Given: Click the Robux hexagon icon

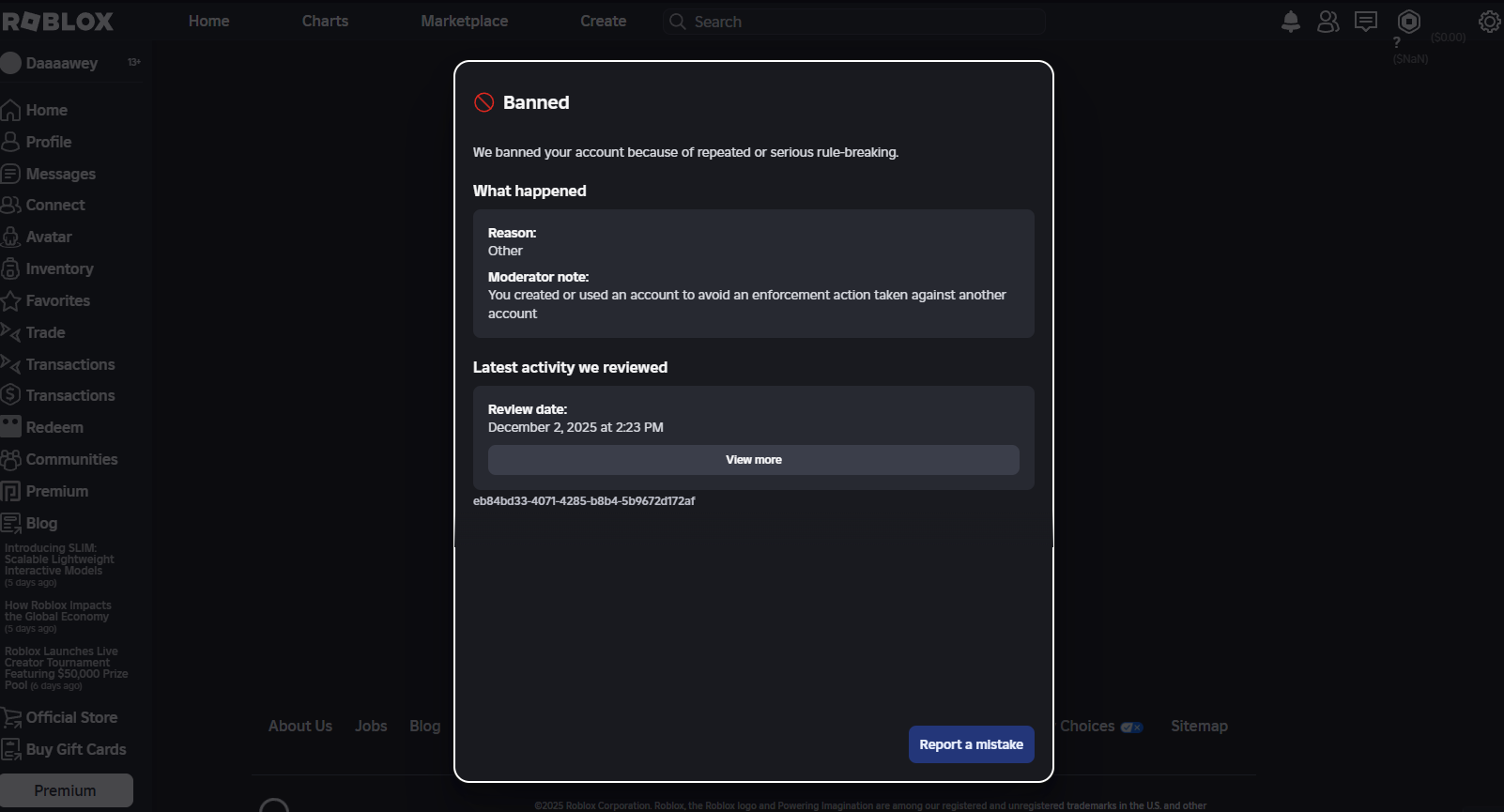Looking at the screenshot, I should click(1409, 22).
